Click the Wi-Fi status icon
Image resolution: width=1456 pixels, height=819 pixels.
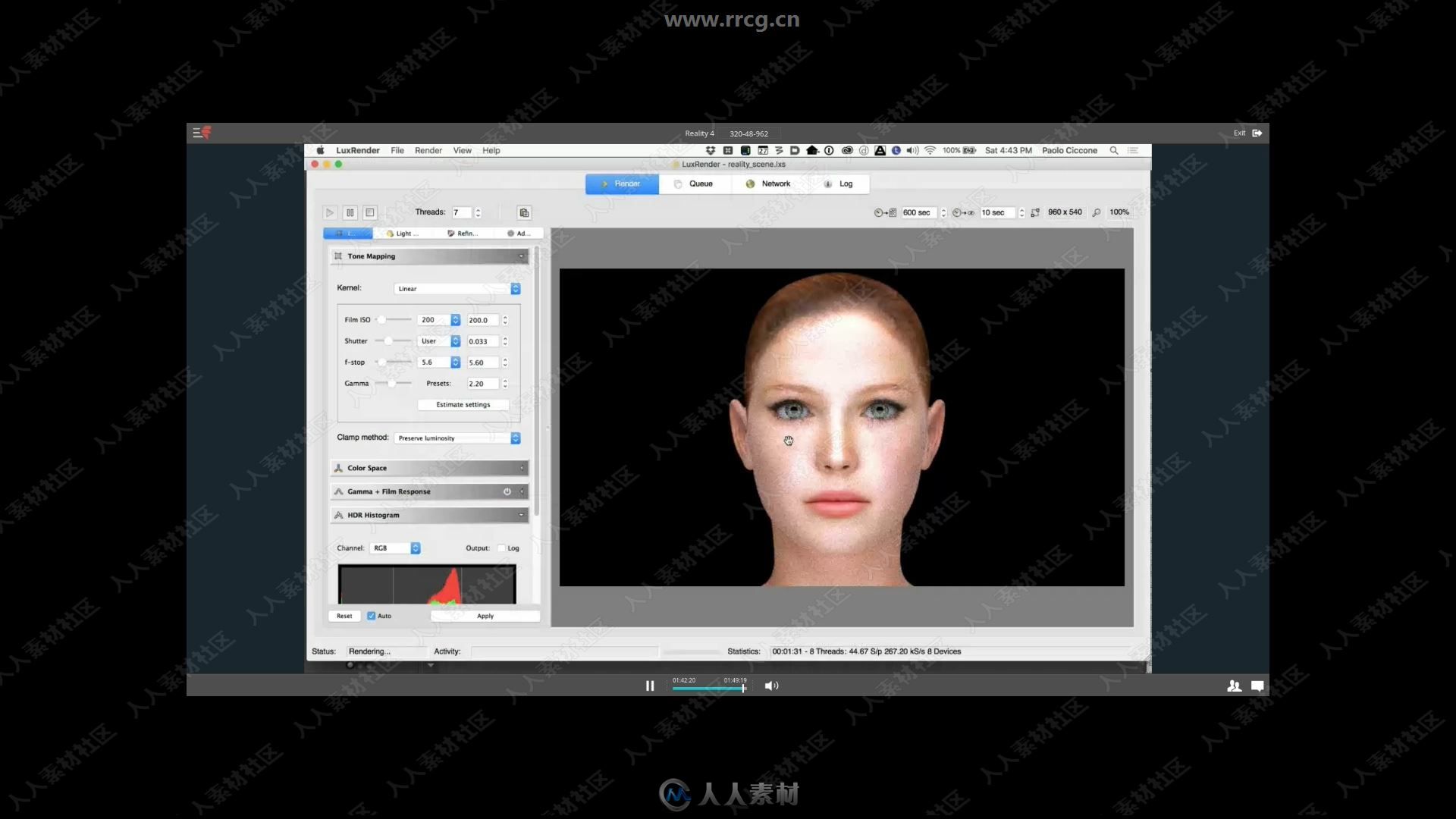point(930,150)
